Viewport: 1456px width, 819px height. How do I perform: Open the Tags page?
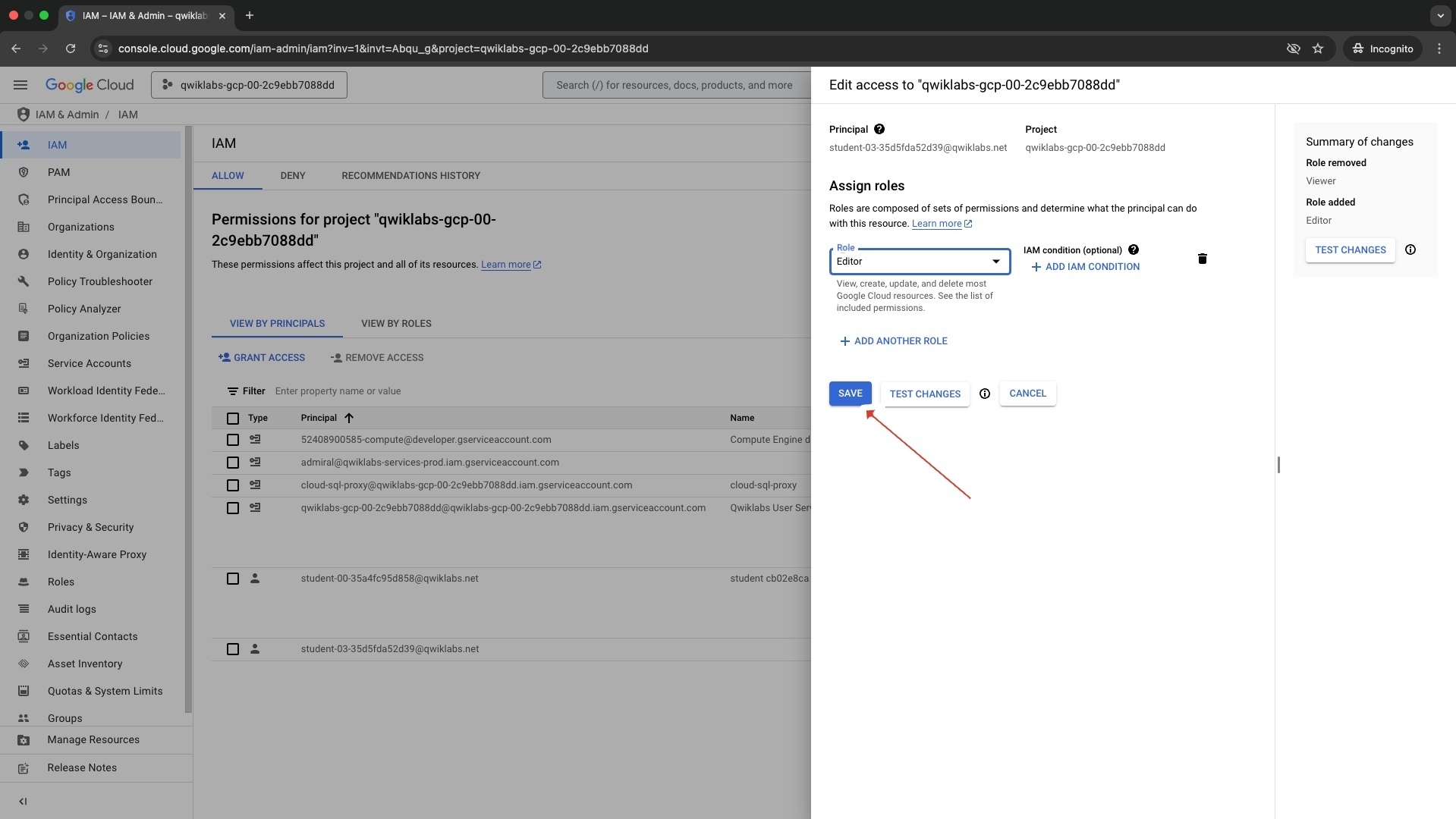point(91,472)
